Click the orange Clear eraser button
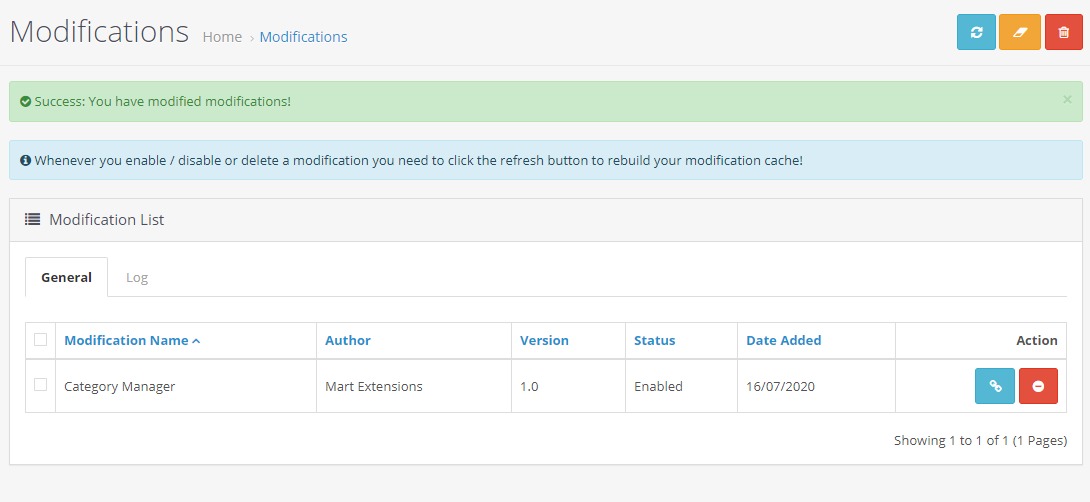Viewport: 1090px width, 502px height. point(1020,32)
